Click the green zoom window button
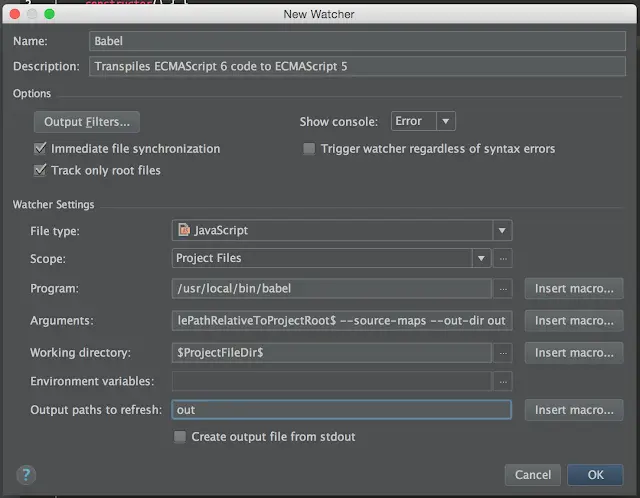The width and height of the screenshot is (640, 498). point(49,14)
